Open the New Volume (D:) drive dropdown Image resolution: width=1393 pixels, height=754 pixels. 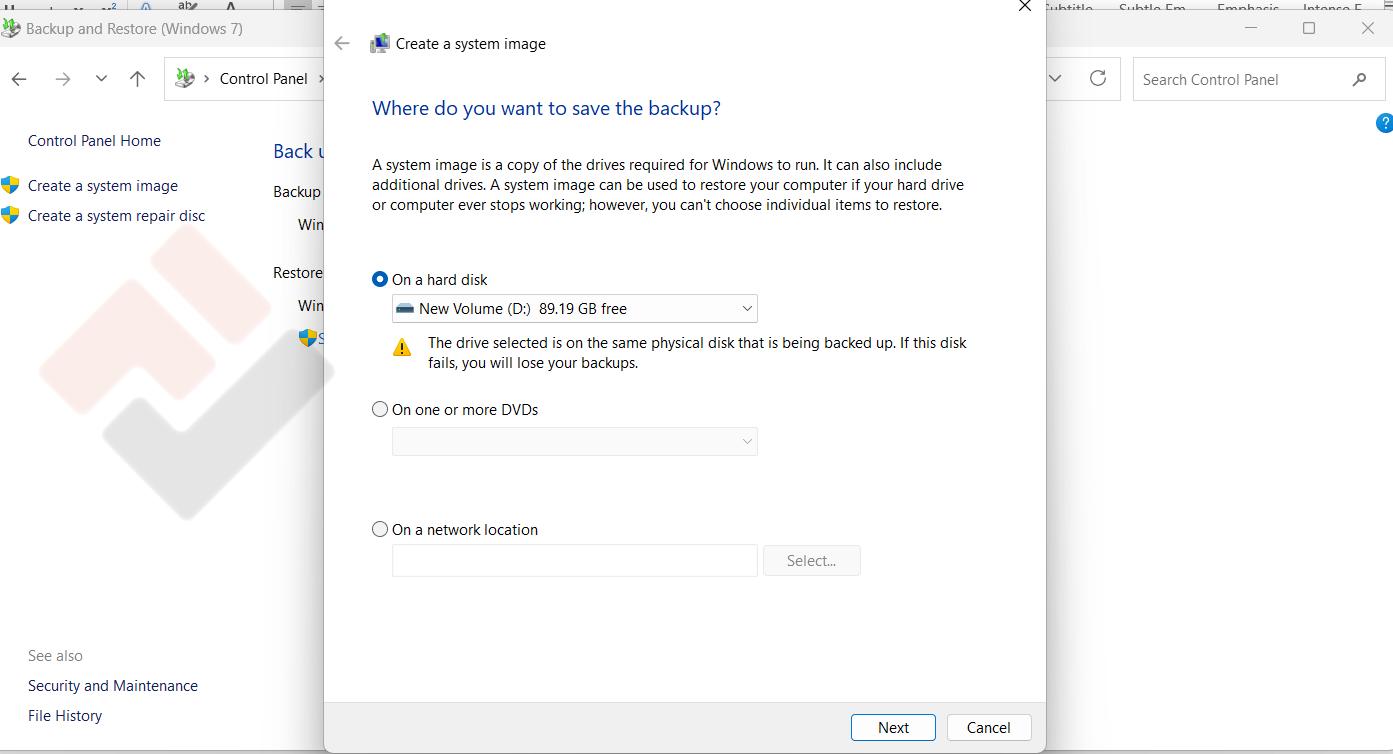coord(574,309)
